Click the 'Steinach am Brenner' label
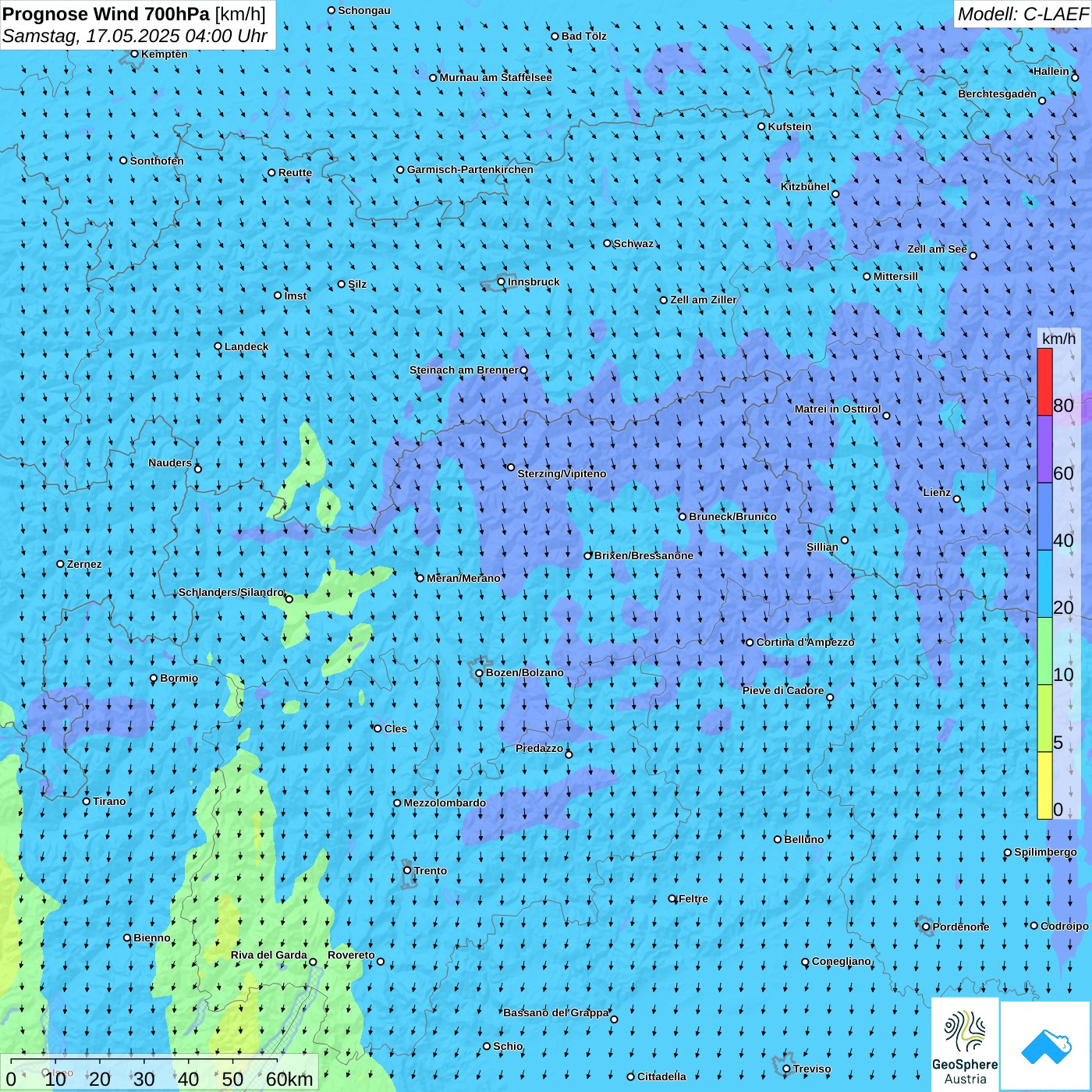This screenshot has height=1092, width=1092. [464, 370]
